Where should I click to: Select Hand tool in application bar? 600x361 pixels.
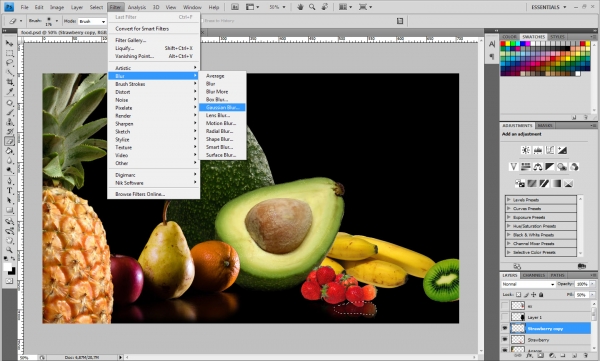300,7
